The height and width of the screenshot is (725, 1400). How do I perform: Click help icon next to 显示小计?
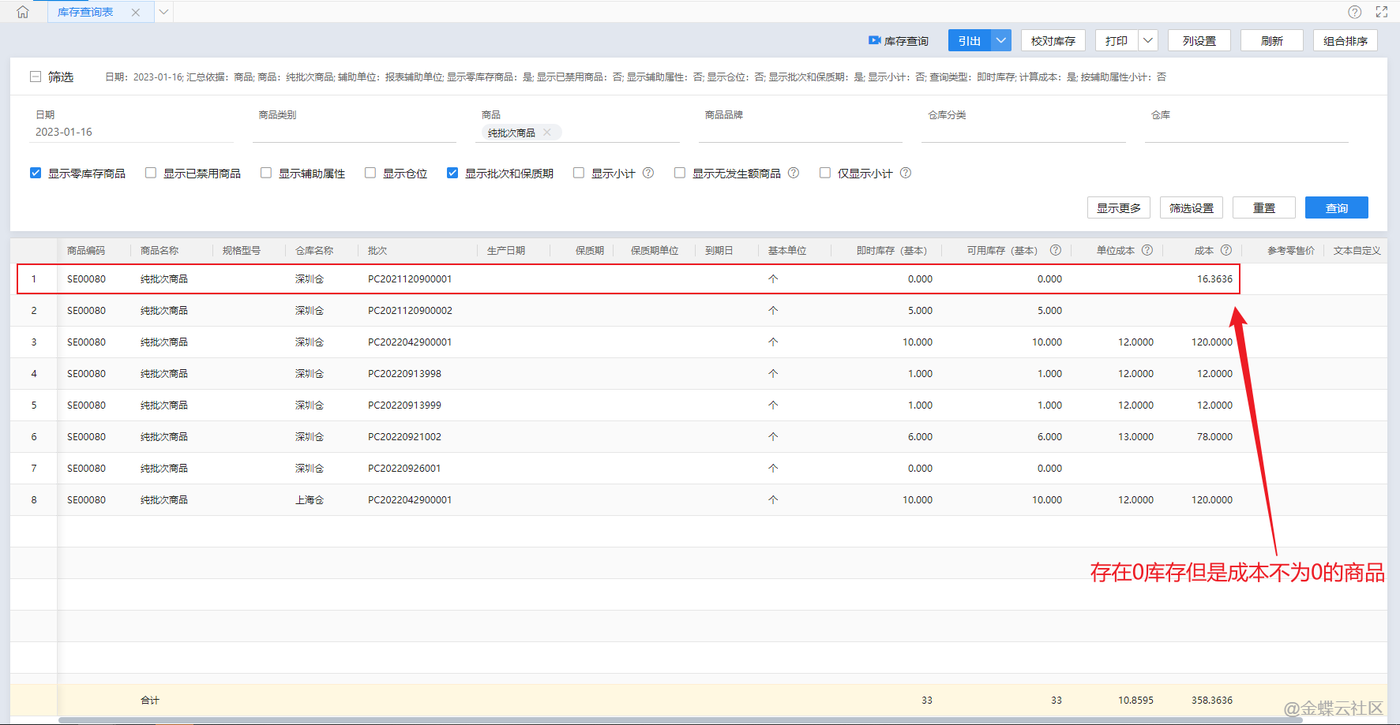tap(648, 173)
